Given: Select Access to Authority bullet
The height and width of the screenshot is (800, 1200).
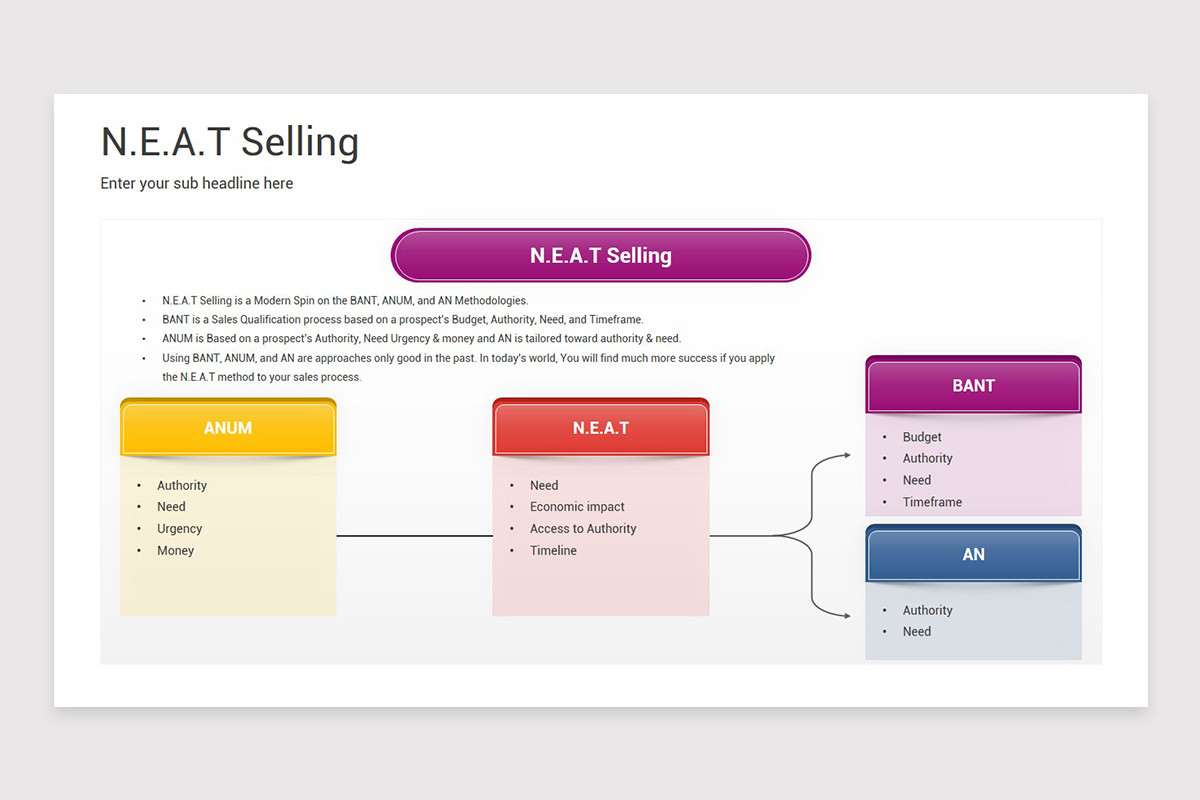Looking at the screenshot, I should (x=583, y=529).
